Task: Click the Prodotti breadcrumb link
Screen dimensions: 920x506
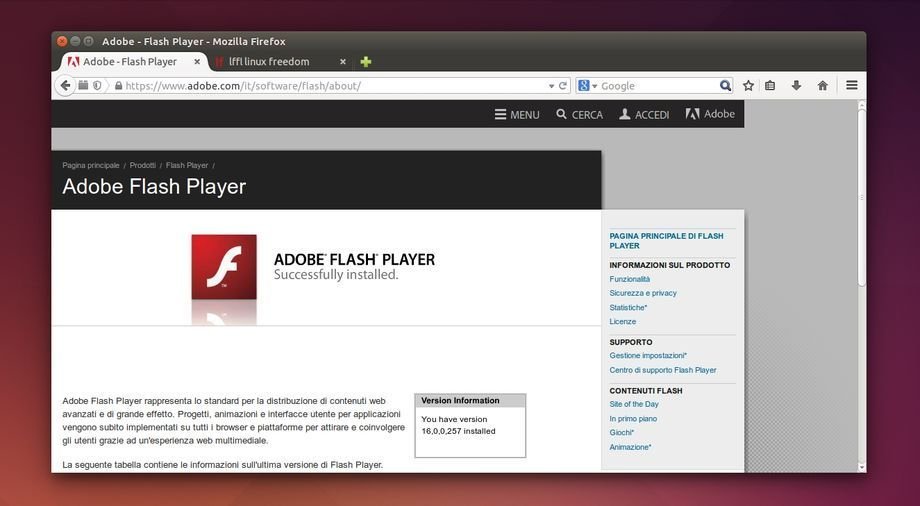Action: pyautogui.click(x=143, y=165)
